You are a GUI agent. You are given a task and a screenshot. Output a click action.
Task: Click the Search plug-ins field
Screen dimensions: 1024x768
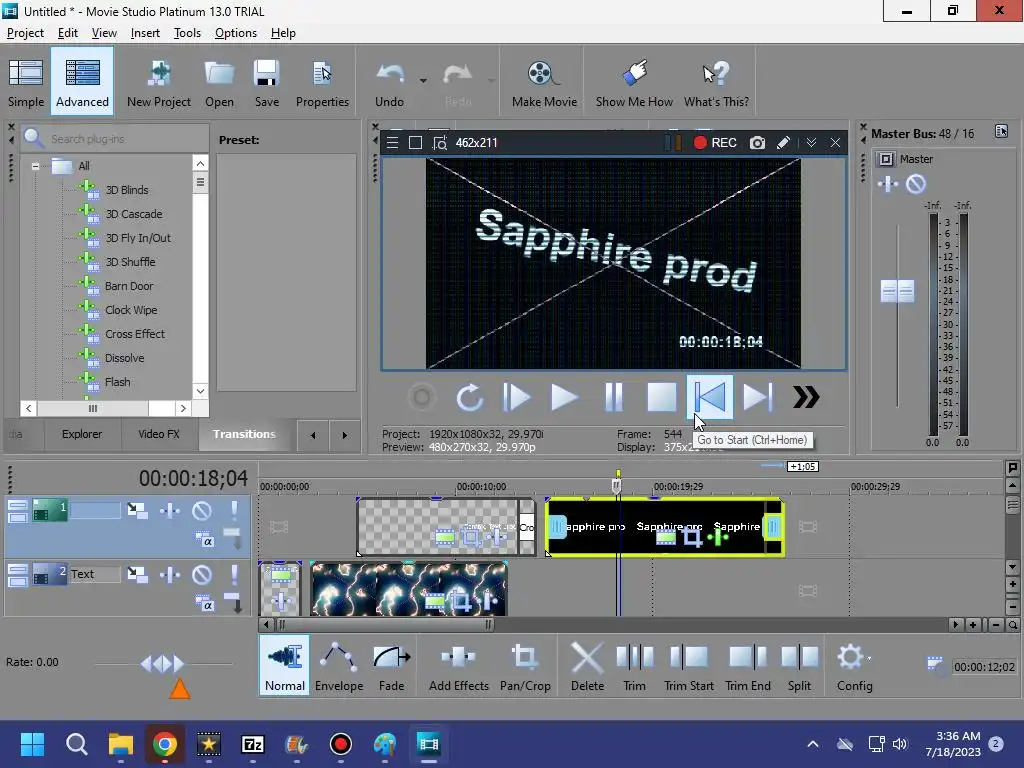[x=116, y=138]
